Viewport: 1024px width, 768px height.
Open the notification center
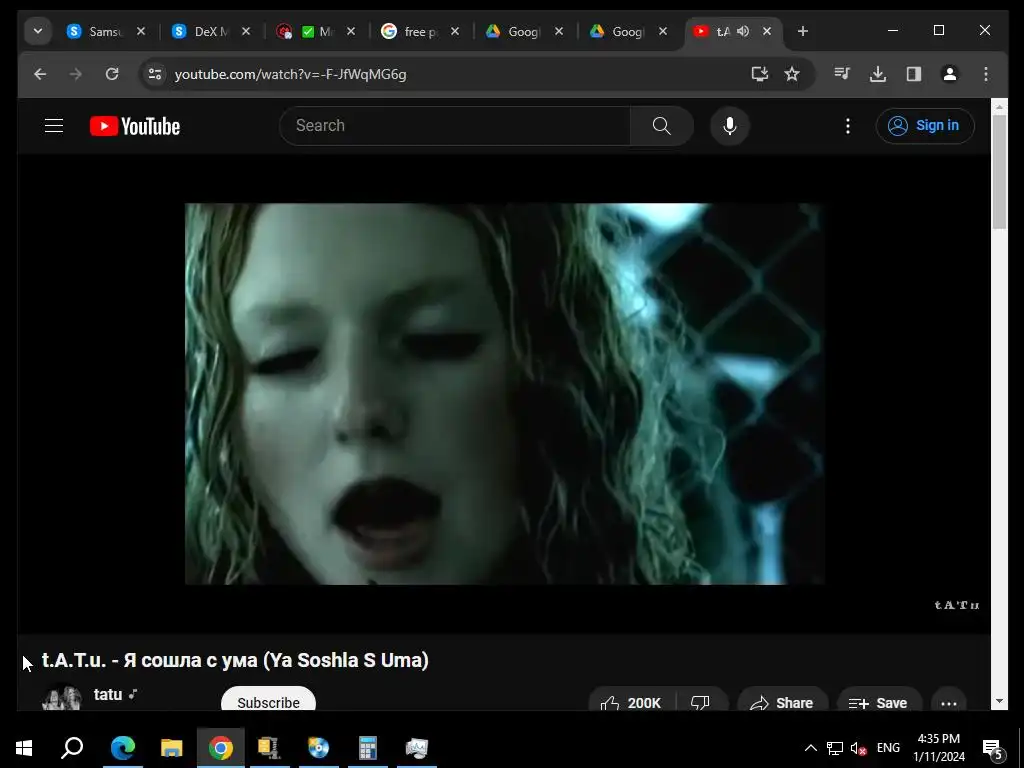tap(993, 748)
